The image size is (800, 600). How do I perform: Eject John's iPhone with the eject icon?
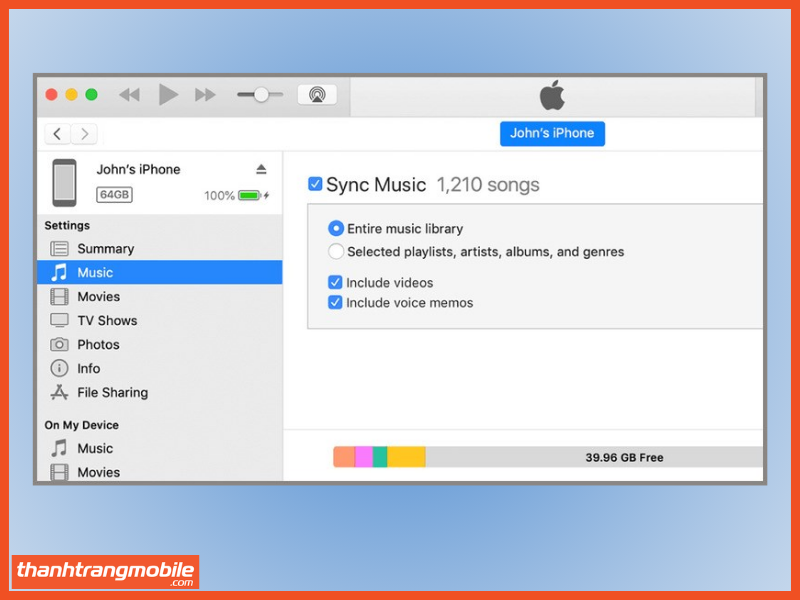pyautogui.click(x=261, y=169)
